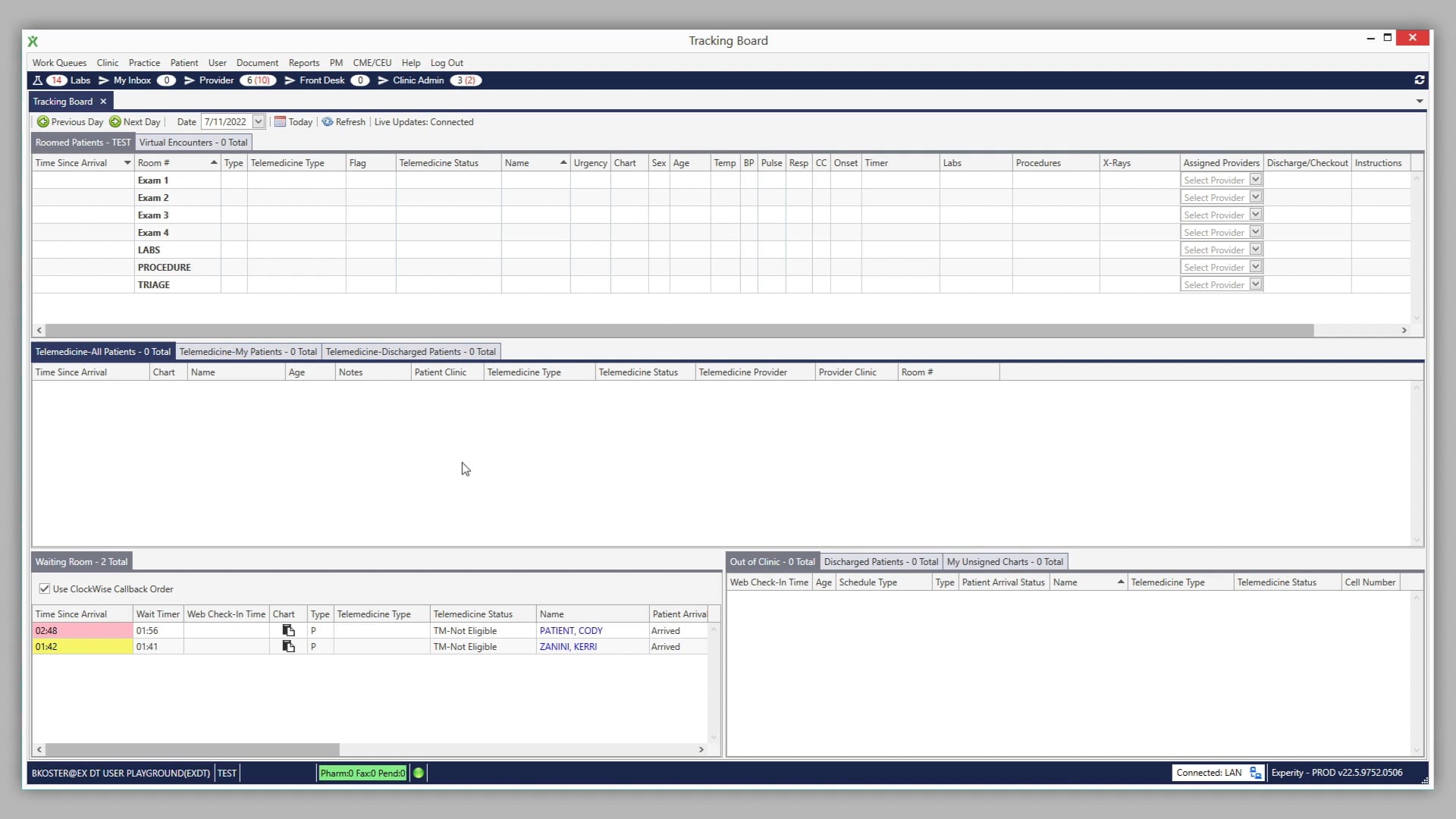
Task: Click the Refresh icon on the toolbar
Action: tap(327, 121)
